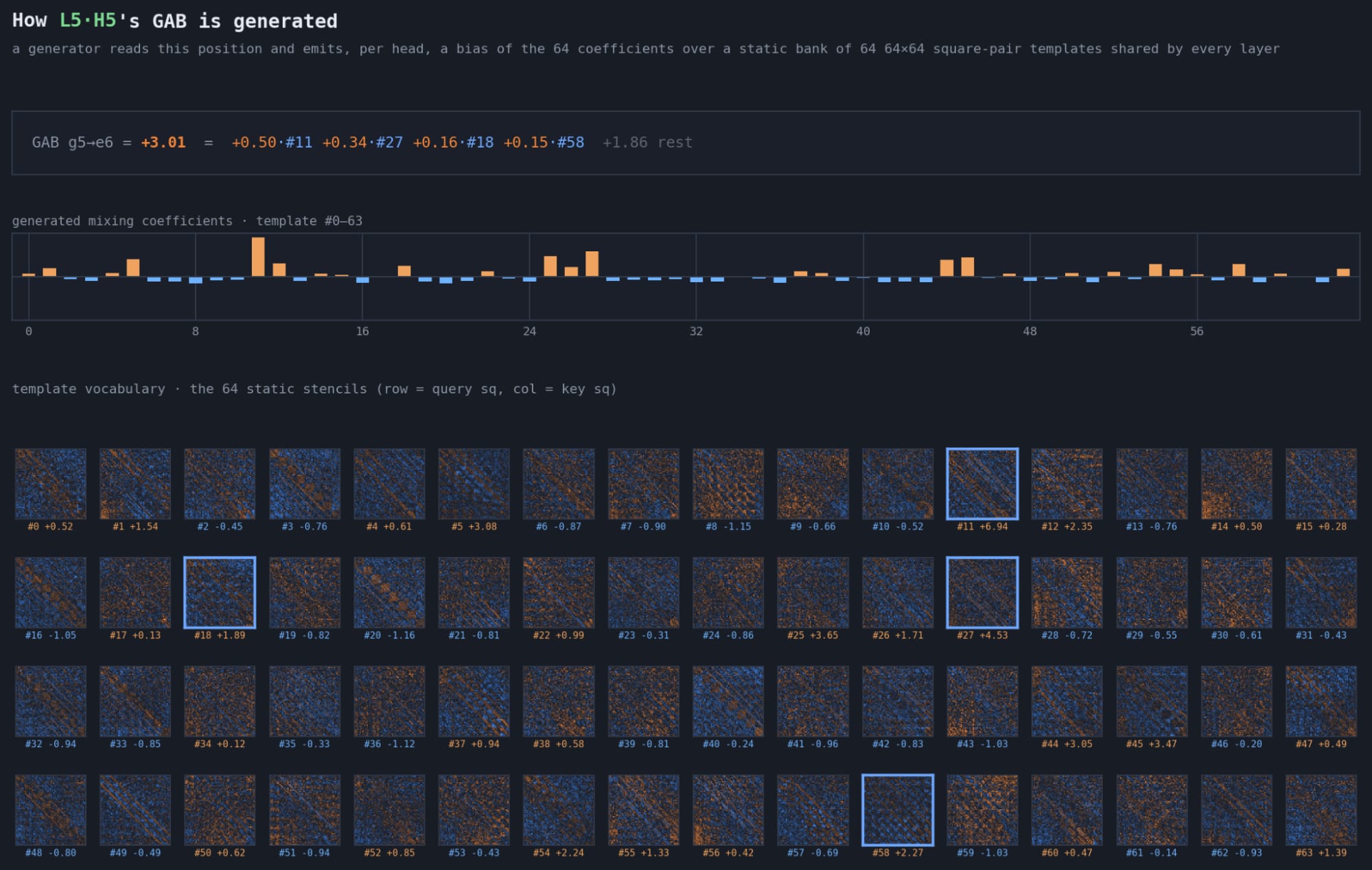This screenshot has height=870, width=1372.
Task: Select the "+0.15·#58" formula term
Action: [x=544, y=143]
